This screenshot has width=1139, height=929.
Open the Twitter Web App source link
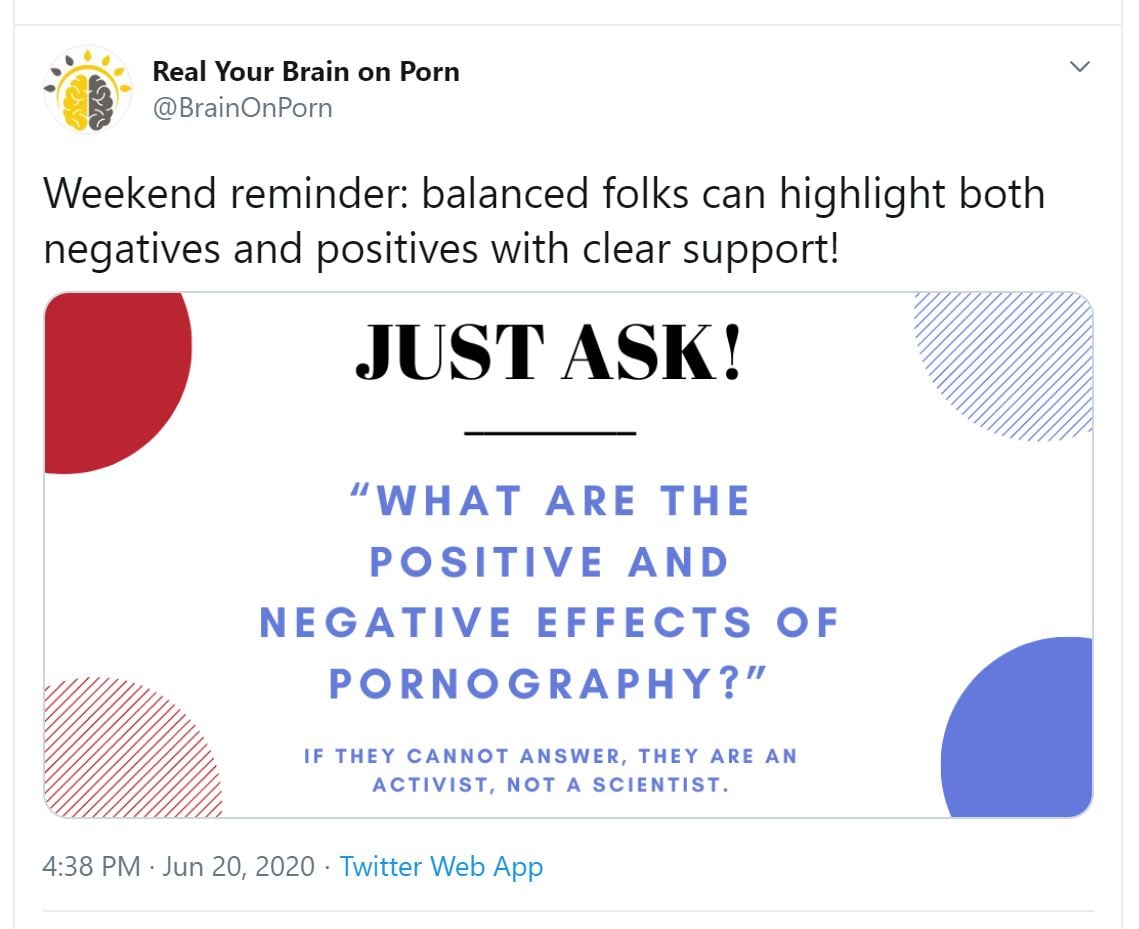click(441, 866)
